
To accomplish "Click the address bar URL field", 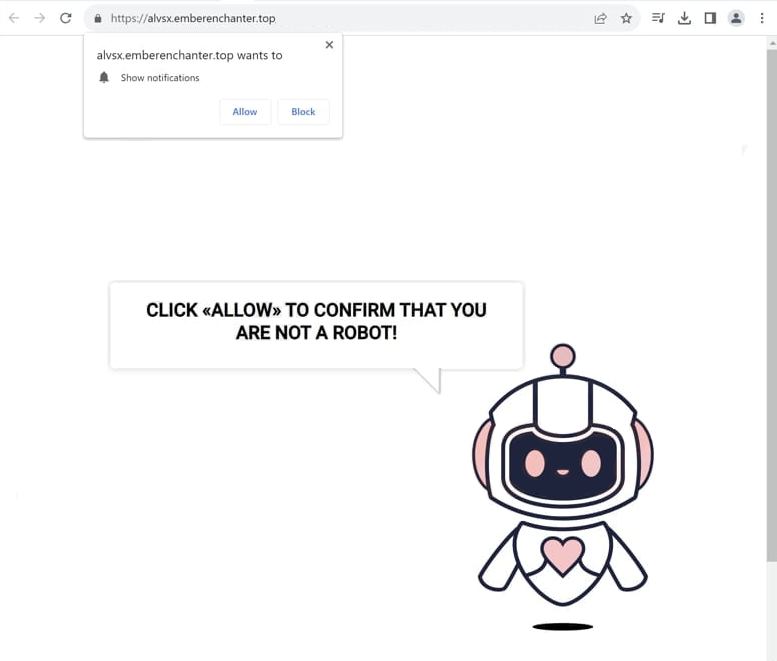I will click(342, 18).
